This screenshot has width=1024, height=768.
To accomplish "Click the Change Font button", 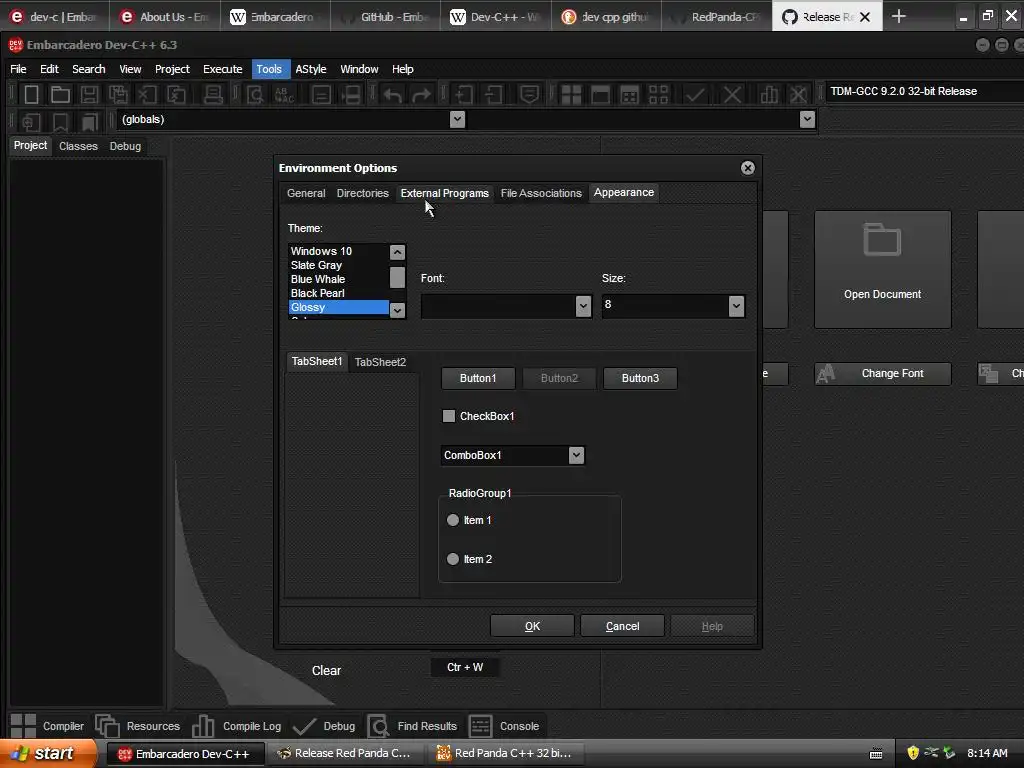I will 882,374.
